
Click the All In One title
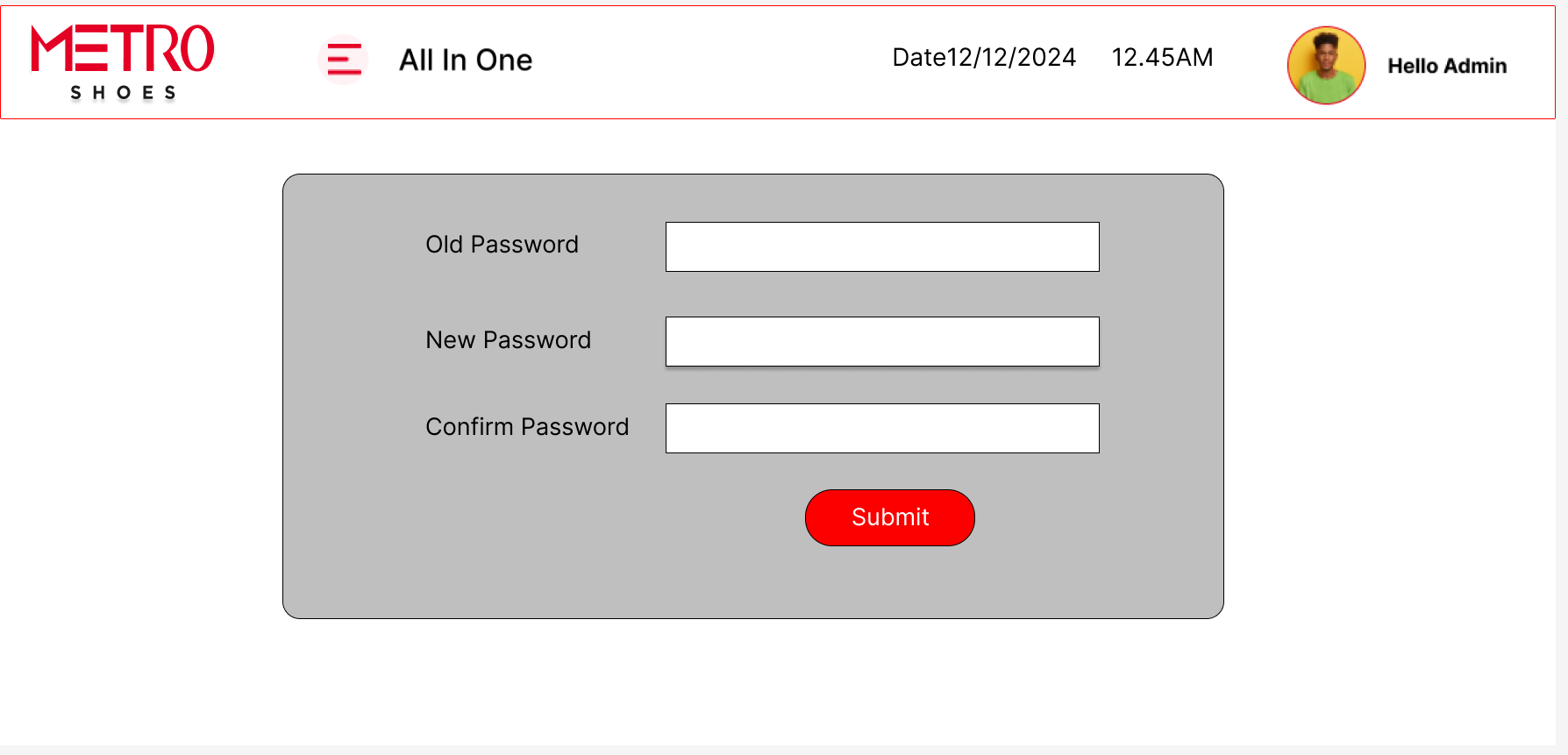click(466, 60)
